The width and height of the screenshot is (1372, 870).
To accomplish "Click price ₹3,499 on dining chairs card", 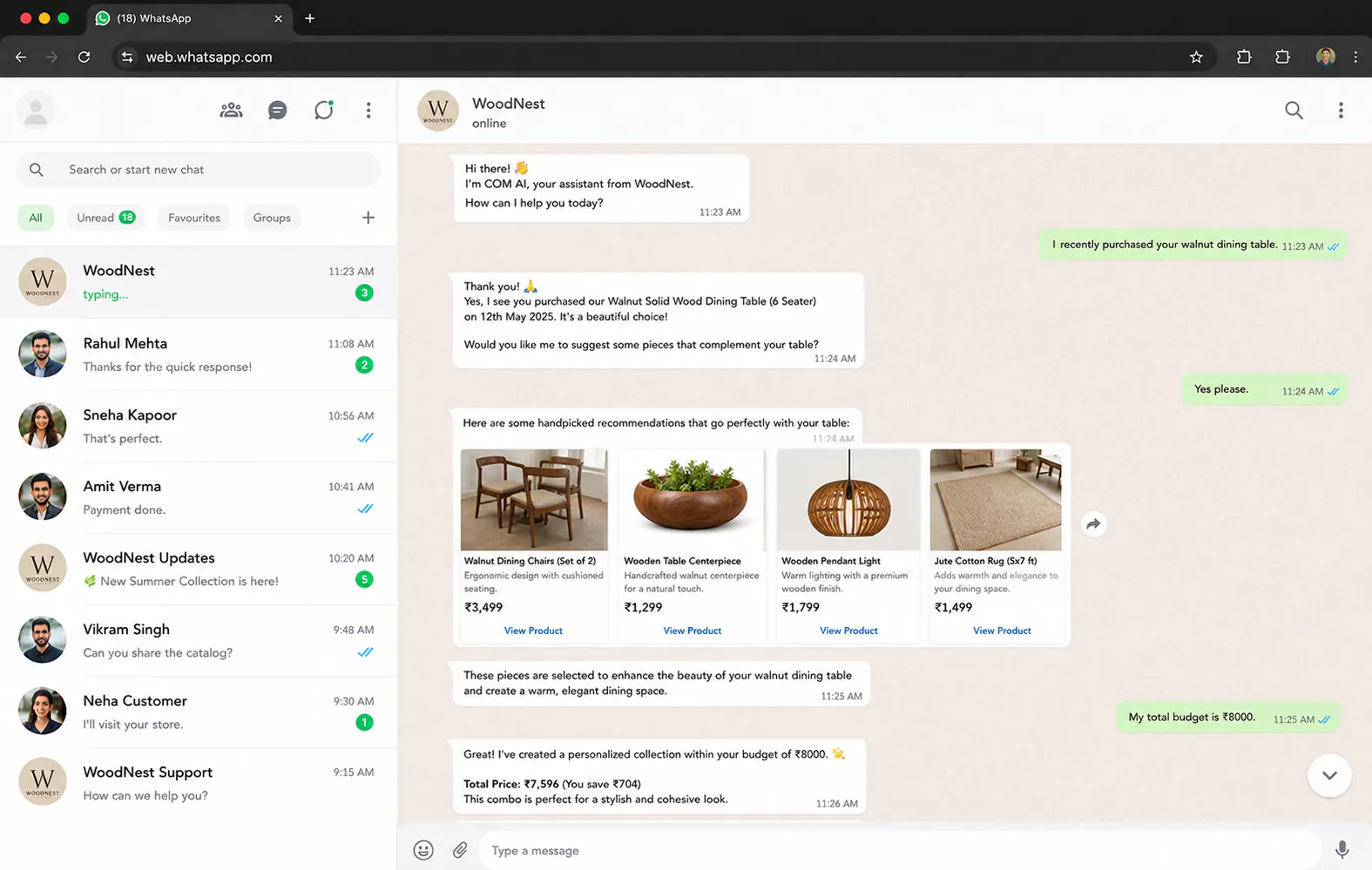I will [x=483, y=607].
